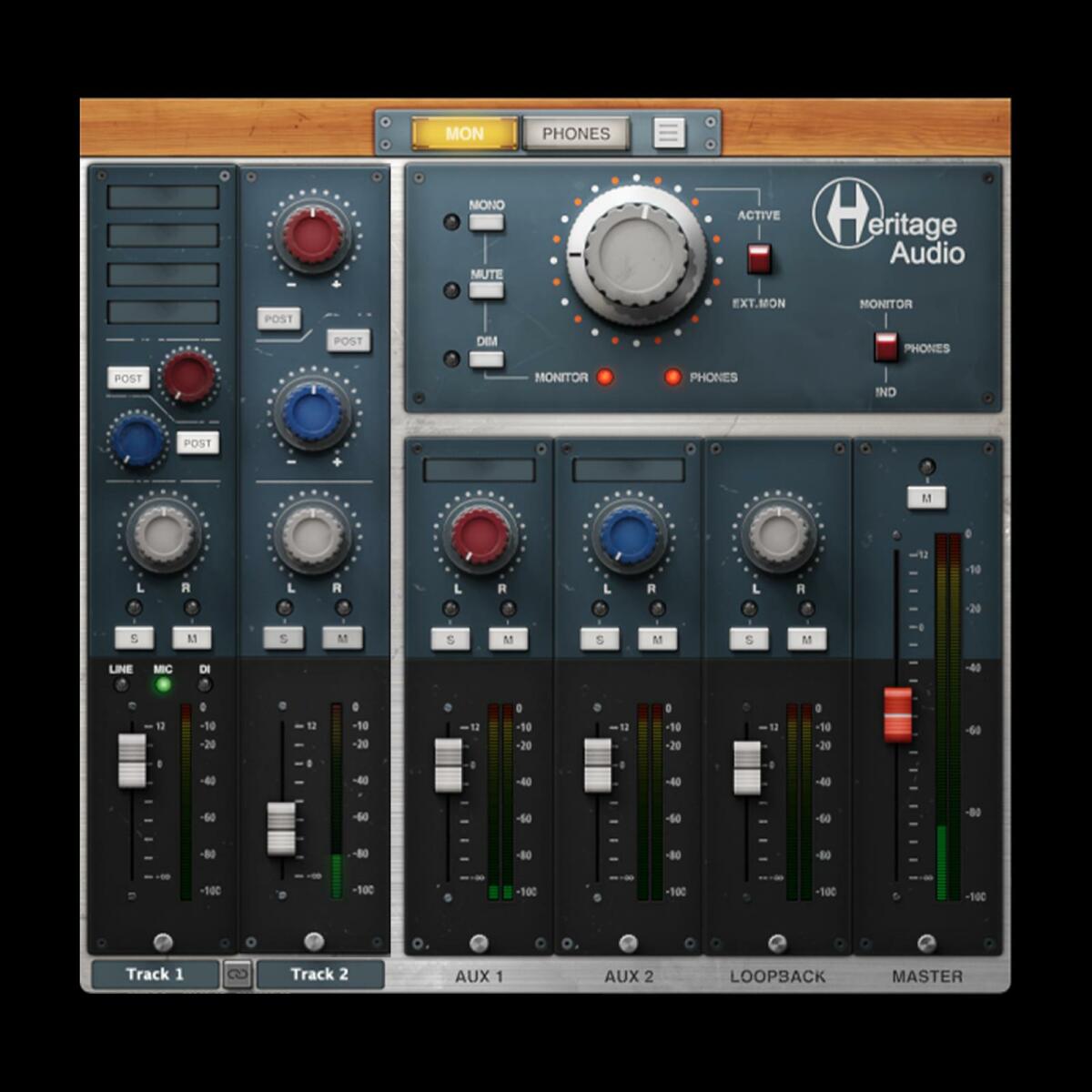The image size is (1092, 1092).
Task: Click Track 2 red send knob
Action: 312,236
